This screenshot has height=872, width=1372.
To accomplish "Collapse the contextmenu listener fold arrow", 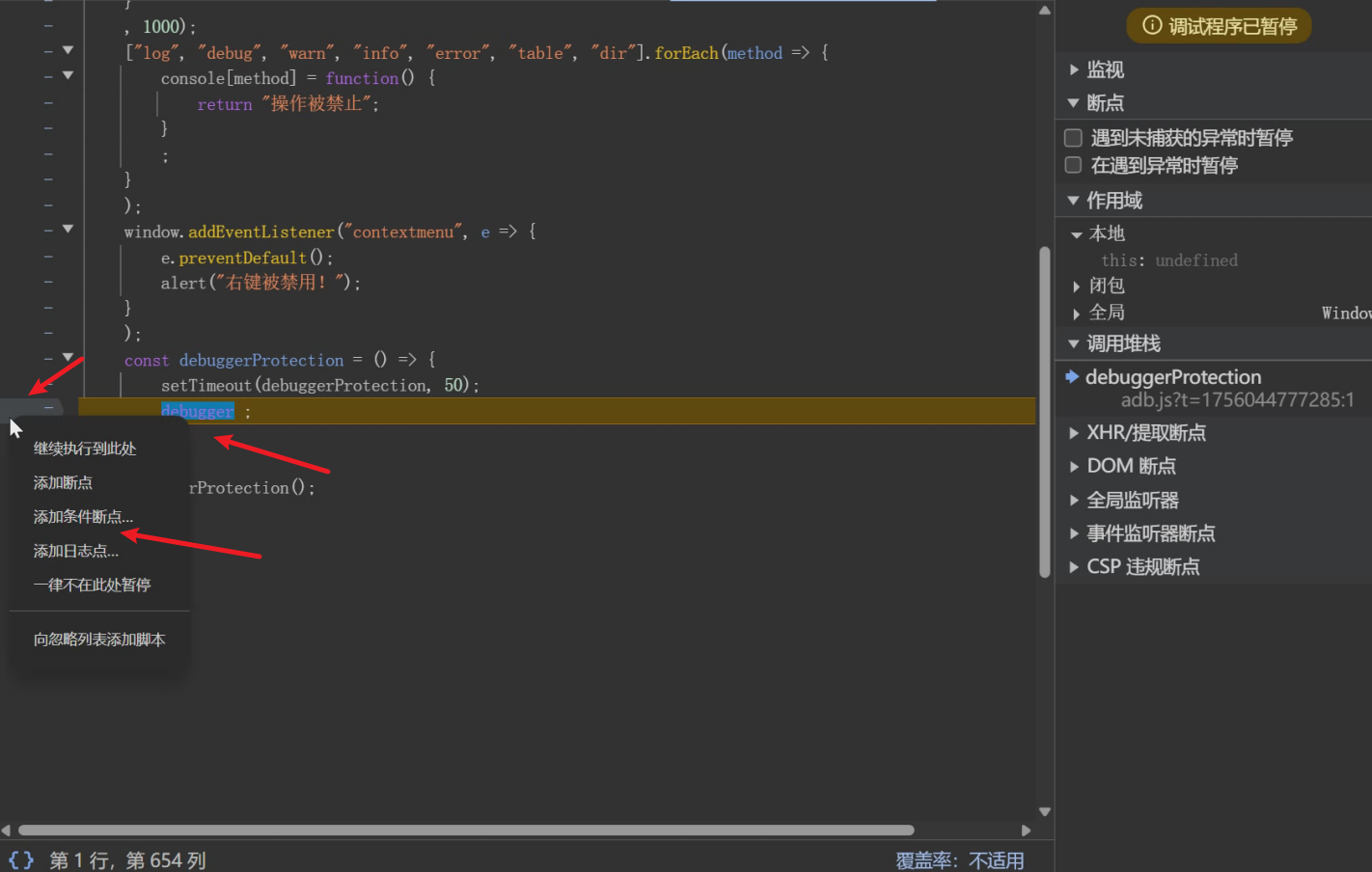I will click(68, 230).
